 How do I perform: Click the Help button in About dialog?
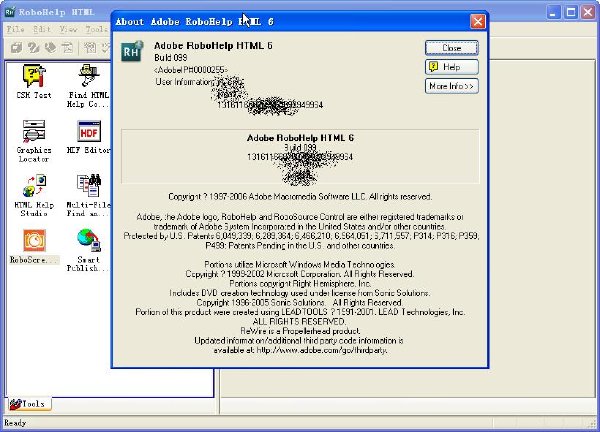[452, 67]
